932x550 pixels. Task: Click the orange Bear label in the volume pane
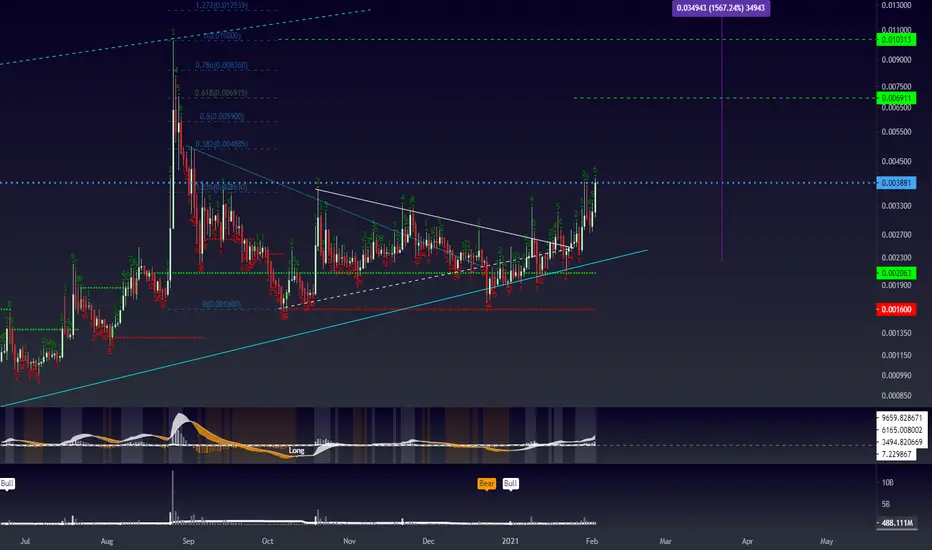coord(486,483)
